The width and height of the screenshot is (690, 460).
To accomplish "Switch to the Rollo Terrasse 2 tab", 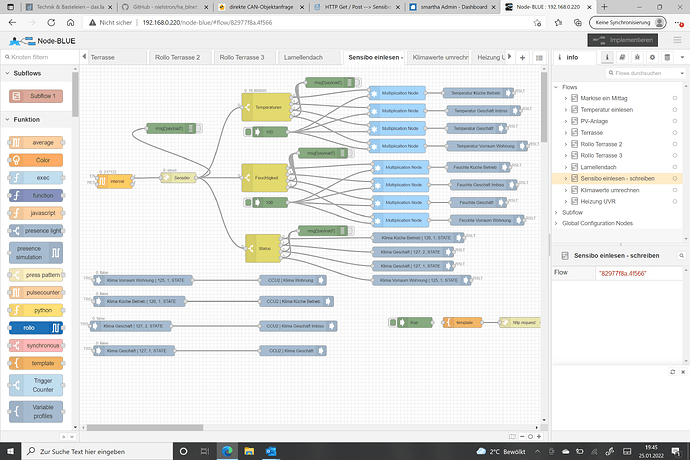I will click(x=177, y=57).
